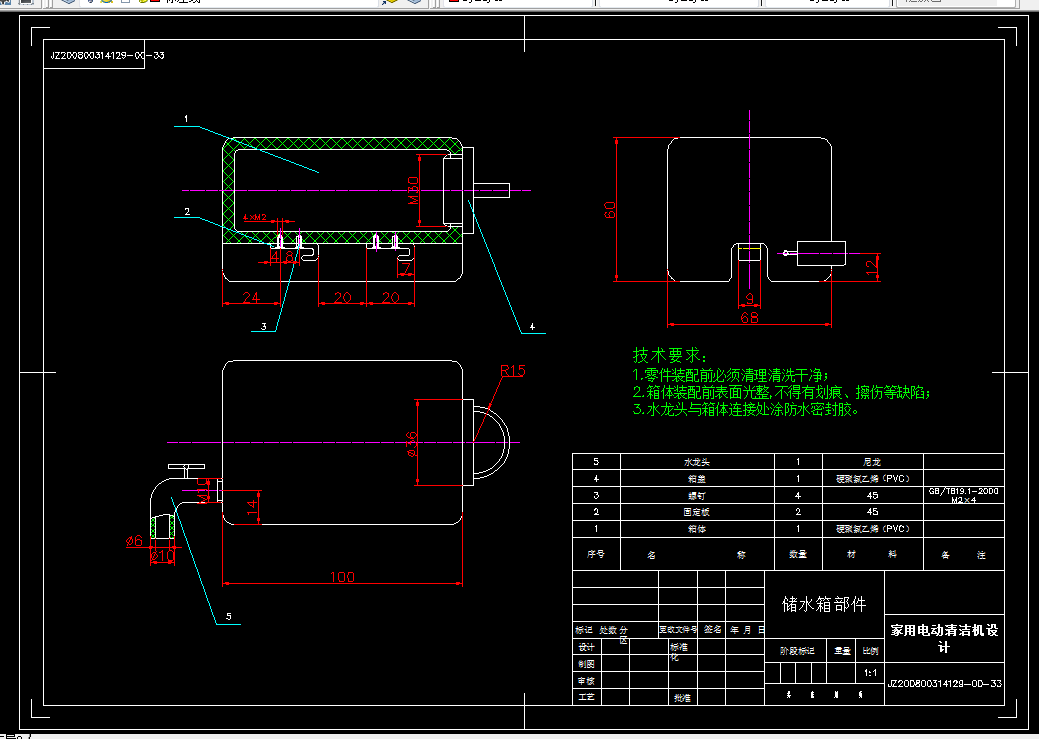Click the 批准 label

coord(683,698)
